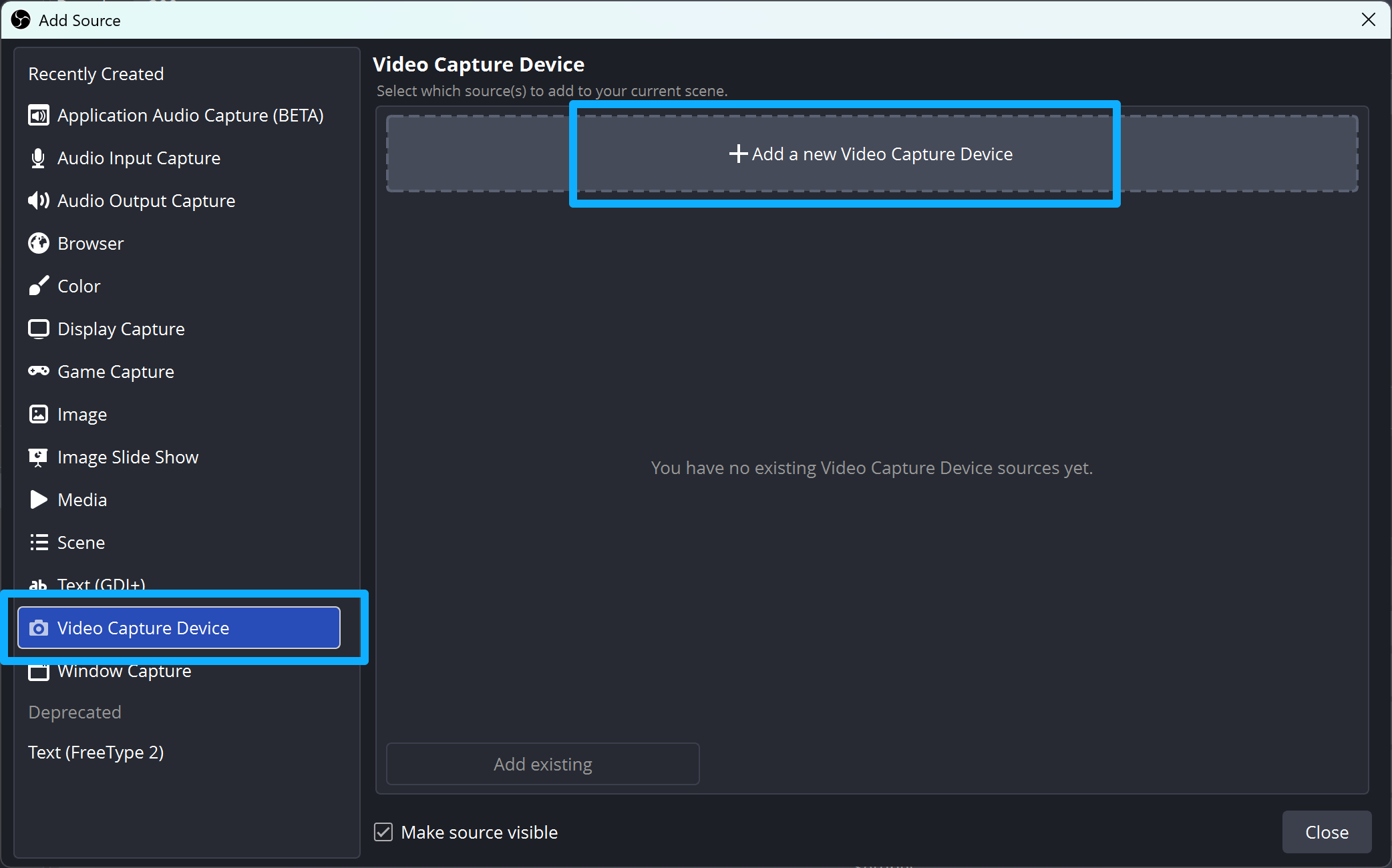Pick the Browser source type
The height and width of the screenshot is (868, 1392).
click(x=179, y=244)
